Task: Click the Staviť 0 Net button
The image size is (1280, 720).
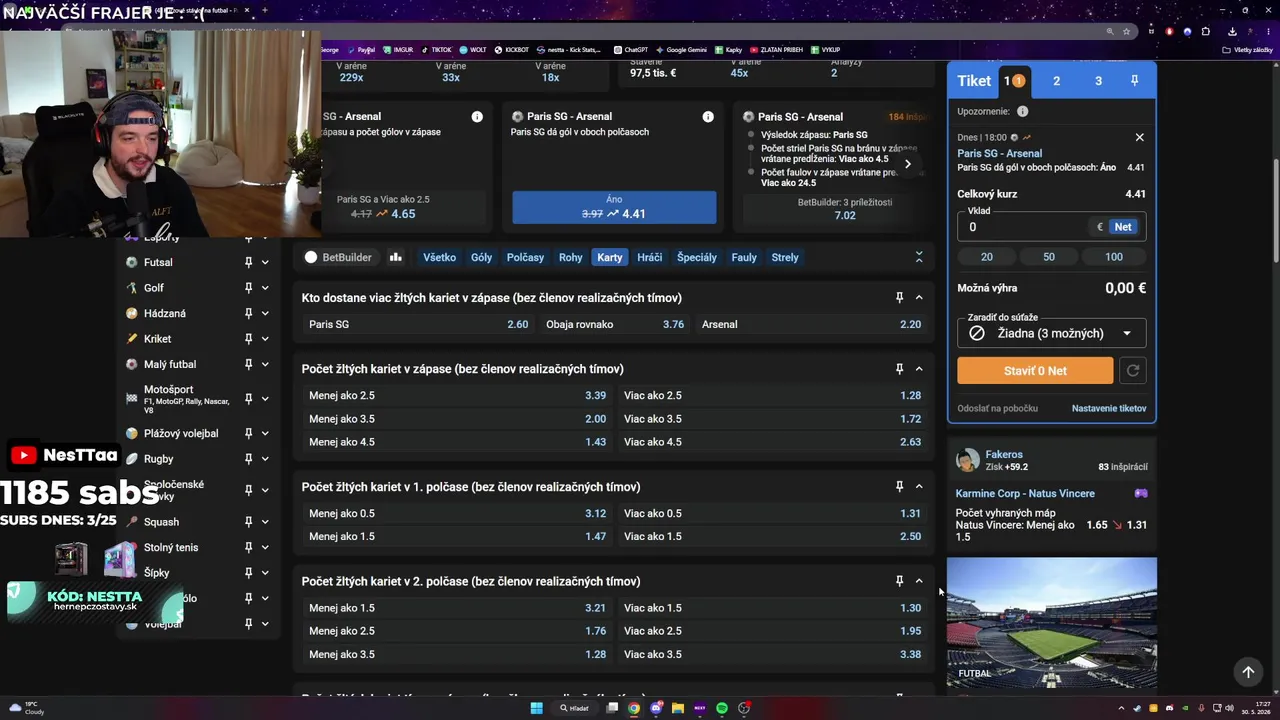Action: click(x=1035, y=371)
